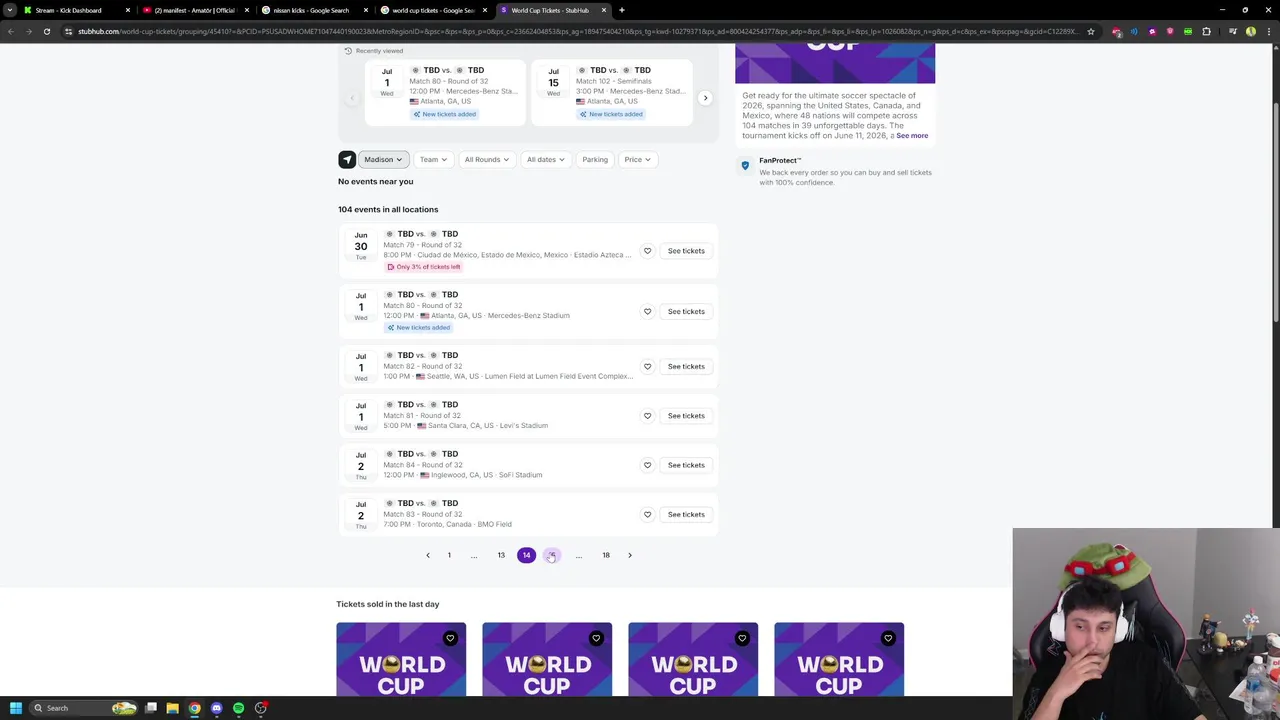Open recently viewed Jul 1 Match 80 card
The image size is (1280, 720).
tap(445, 92)
